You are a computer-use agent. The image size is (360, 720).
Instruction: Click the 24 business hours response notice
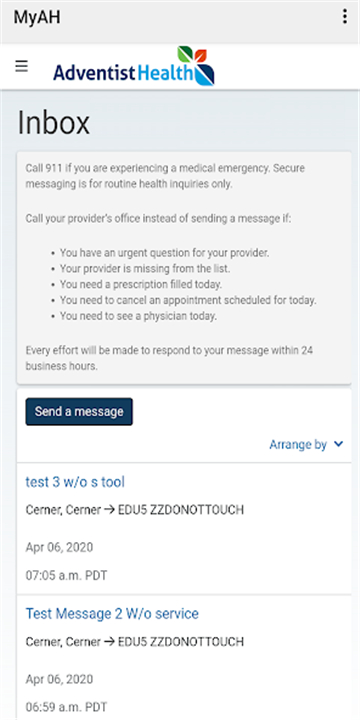[169, 359]
